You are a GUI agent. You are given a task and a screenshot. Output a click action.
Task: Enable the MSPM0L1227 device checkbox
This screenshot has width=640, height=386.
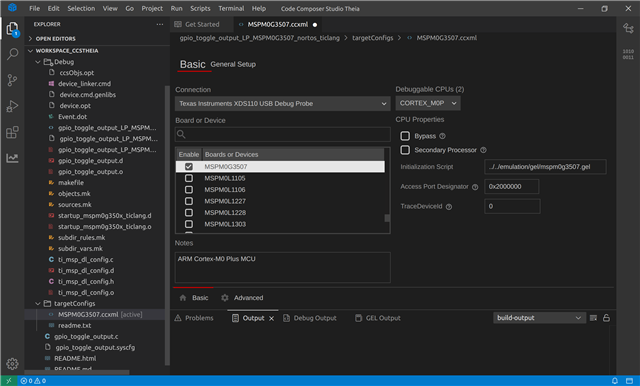(189, 201)
